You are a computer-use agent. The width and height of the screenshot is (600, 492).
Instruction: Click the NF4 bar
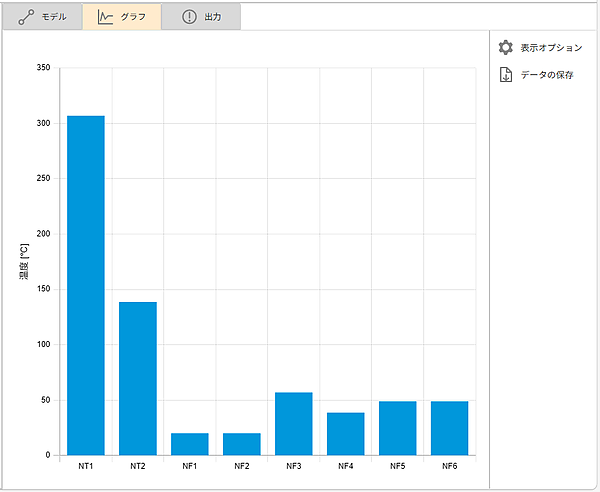(x=346, y=434)
